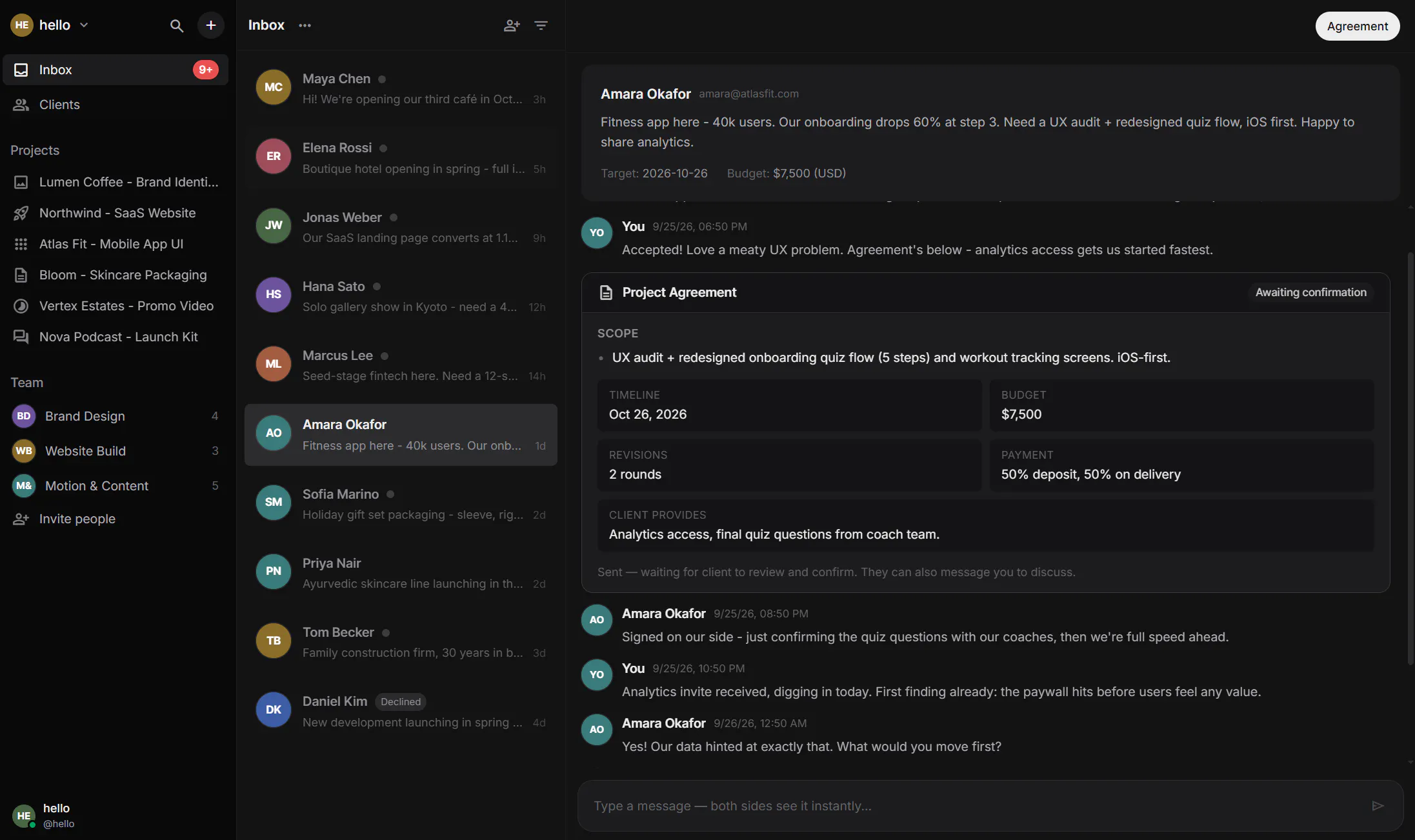The image size is (1415, 840).
Task: Click the add person icon in Inbox header
Action: tap(512, 25)
